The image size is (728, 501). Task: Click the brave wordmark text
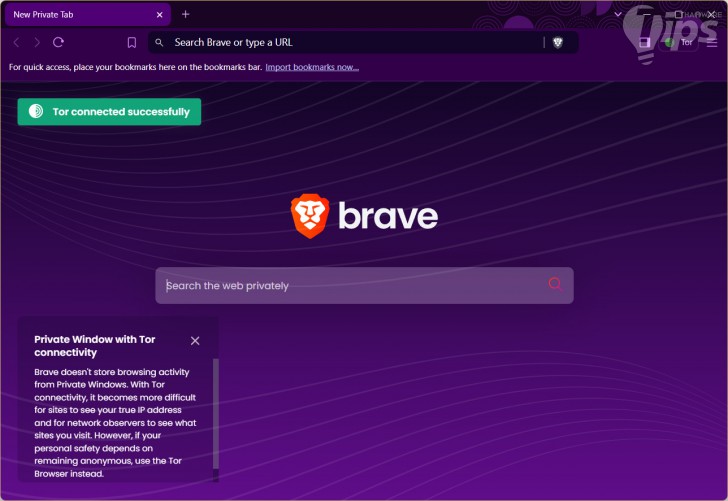click(388, 216)
